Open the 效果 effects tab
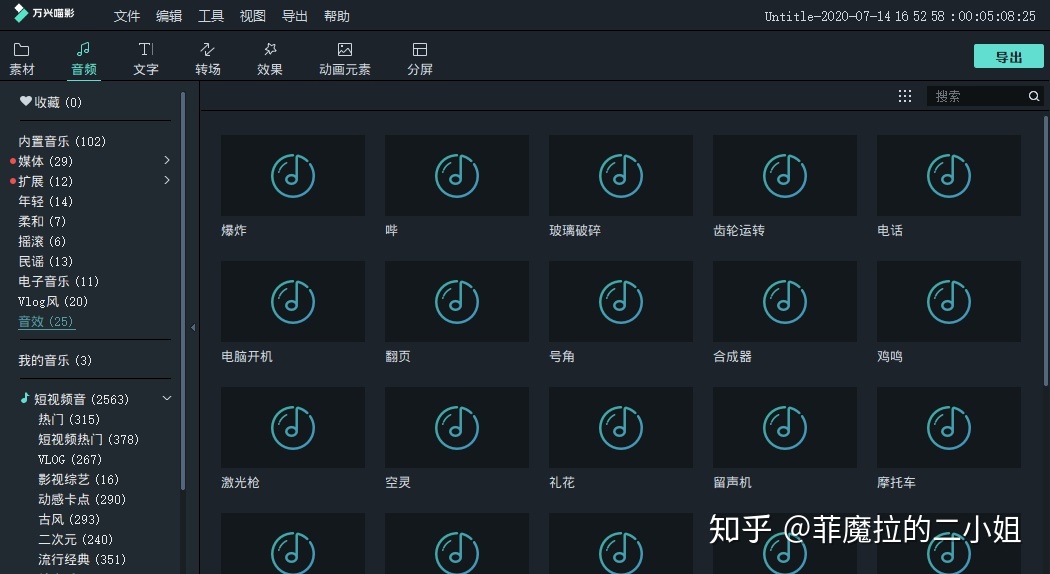 click(270, 59)
